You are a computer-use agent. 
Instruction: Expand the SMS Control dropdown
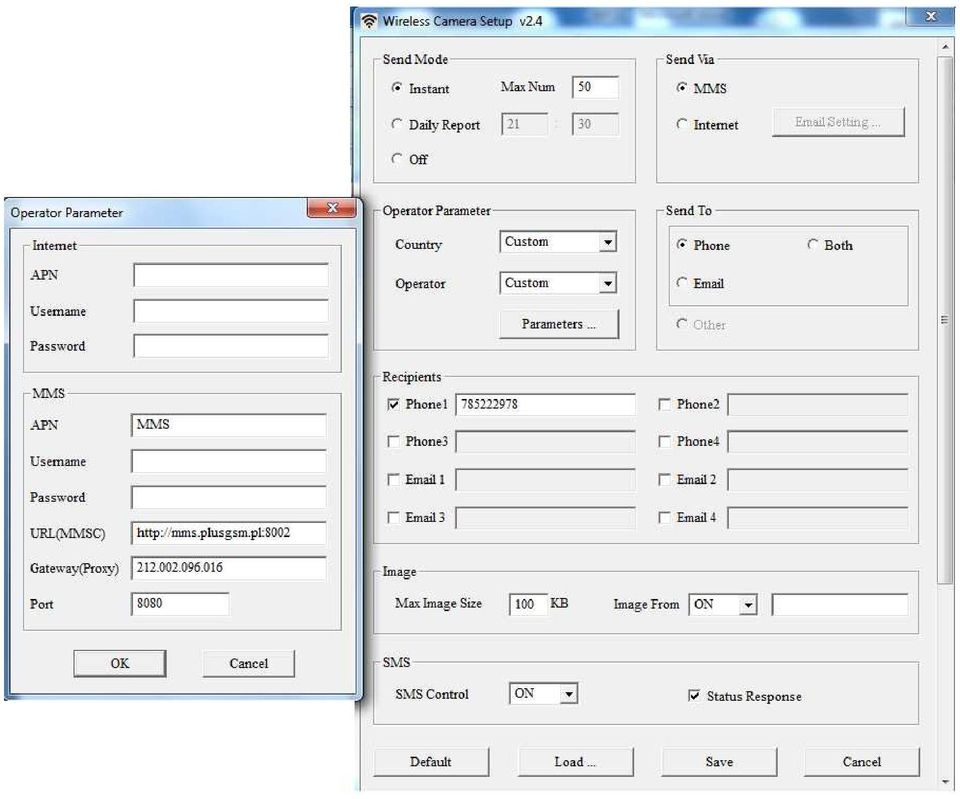point(543,694)
